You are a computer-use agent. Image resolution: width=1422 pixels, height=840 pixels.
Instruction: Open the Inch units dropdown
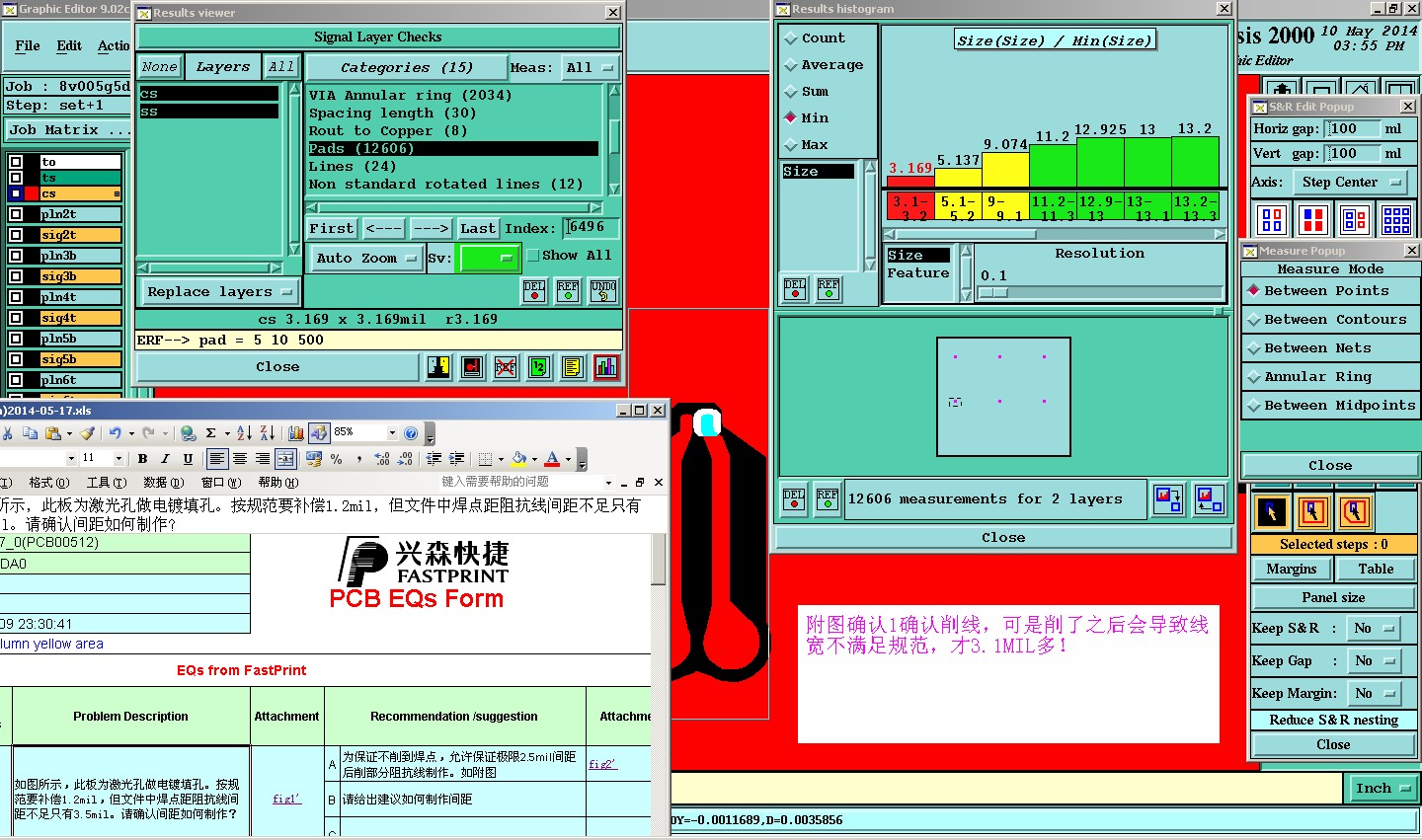click(1382, 788)
